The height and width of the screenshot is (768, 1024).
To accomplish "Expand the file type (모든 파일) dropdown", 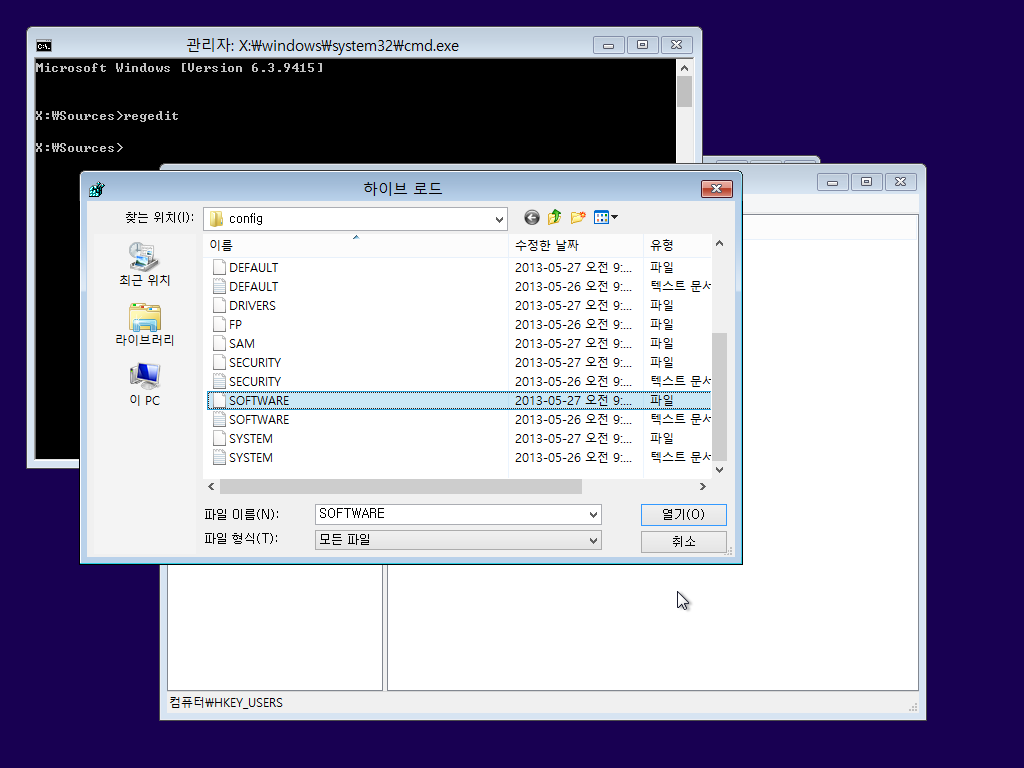I will pyautogui.click(x=593, y=540).
